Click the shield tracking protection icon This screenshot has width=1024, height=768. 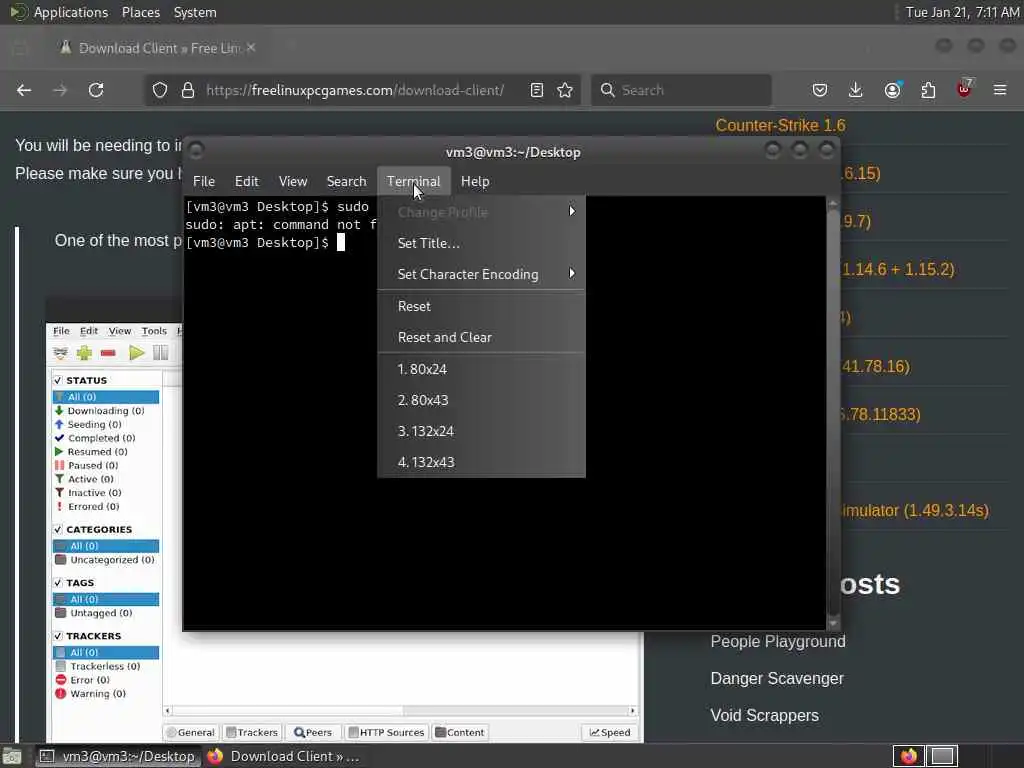click(160, 90)
